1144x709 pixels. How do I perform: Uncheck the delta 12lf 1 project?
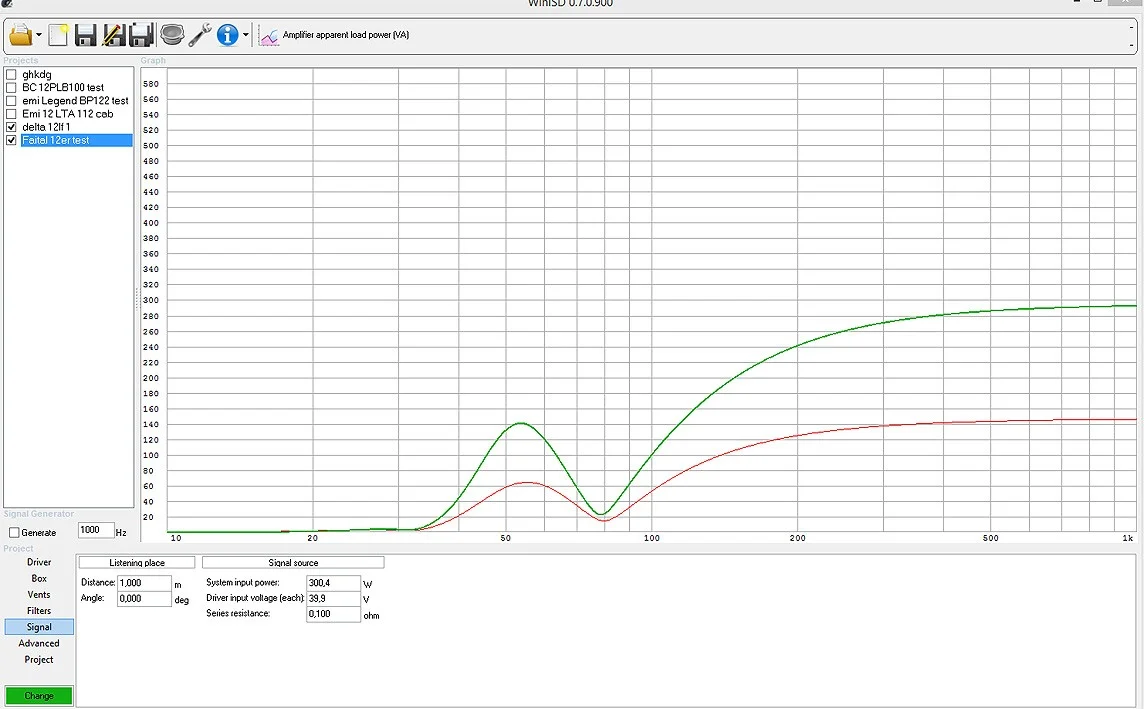click(x=11, y=127)
